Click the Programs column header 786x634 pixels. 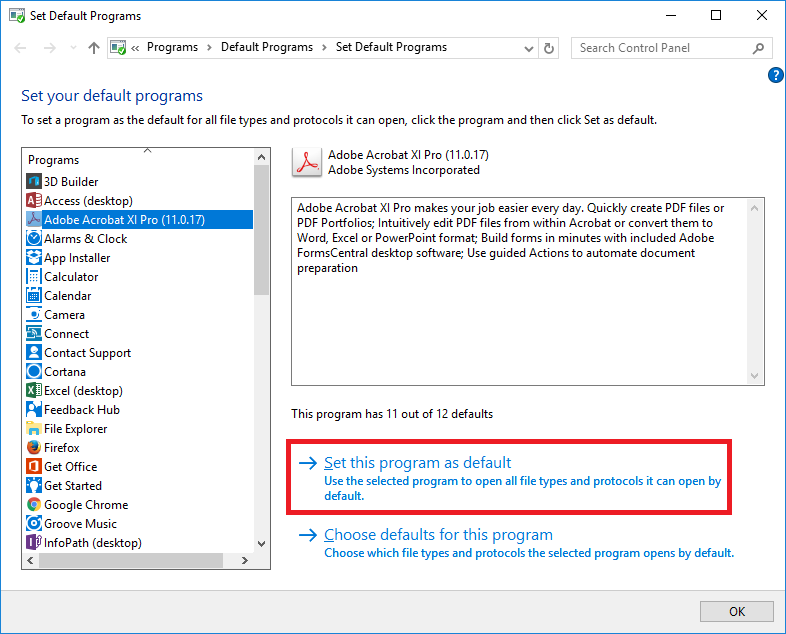pos(54,160)
